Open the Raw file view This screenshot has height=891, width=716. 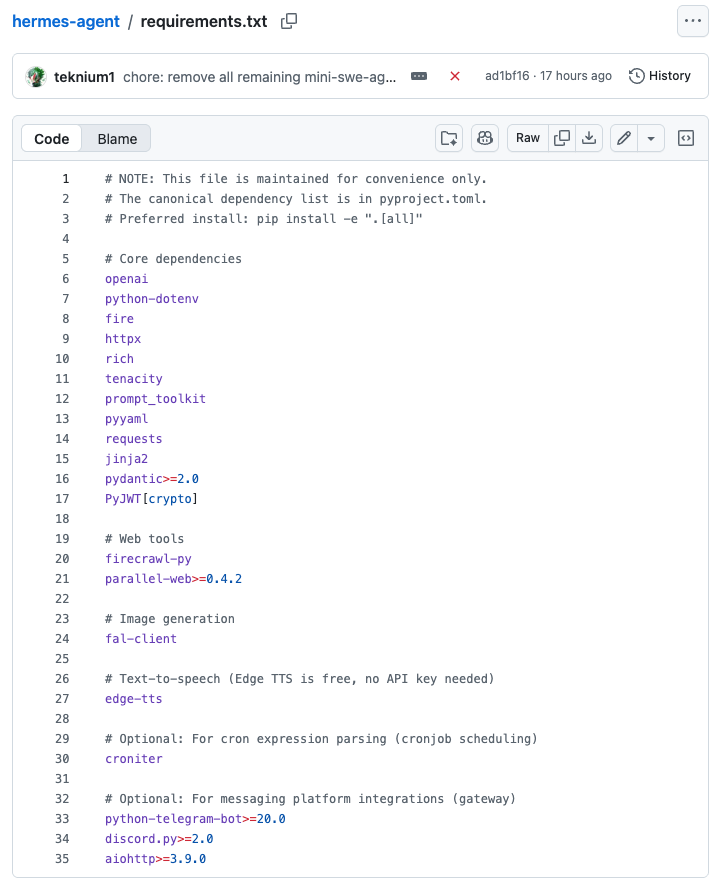pos(528,138)
